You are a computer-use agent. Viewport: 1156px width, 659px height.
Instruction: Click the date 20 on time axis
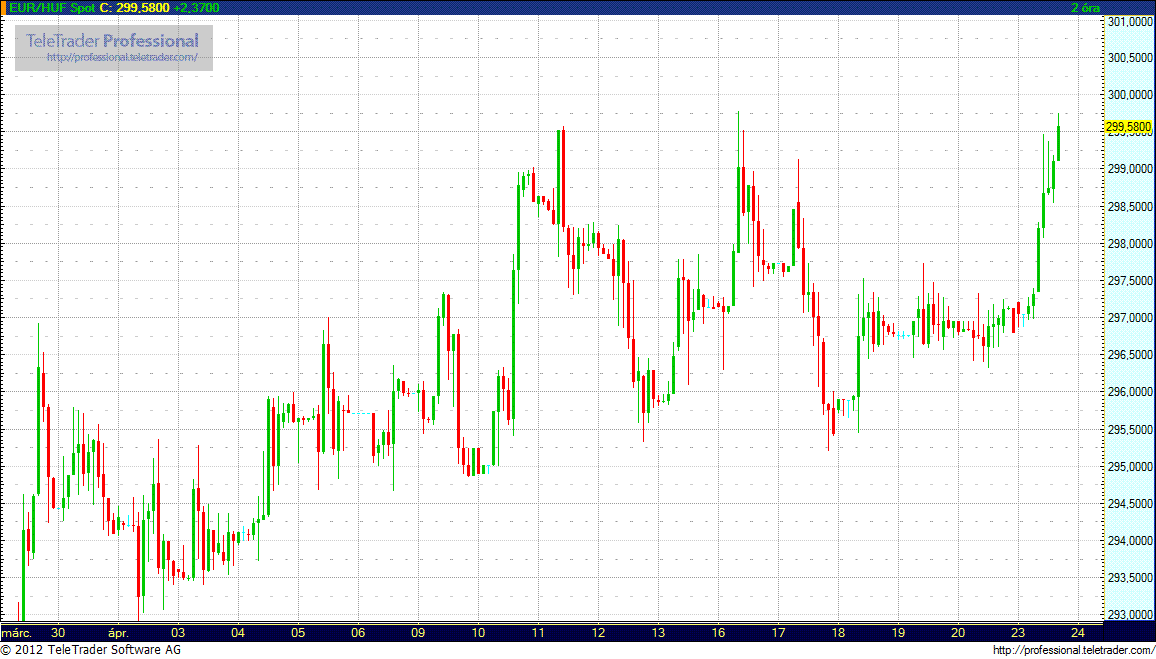click(958, 632)
